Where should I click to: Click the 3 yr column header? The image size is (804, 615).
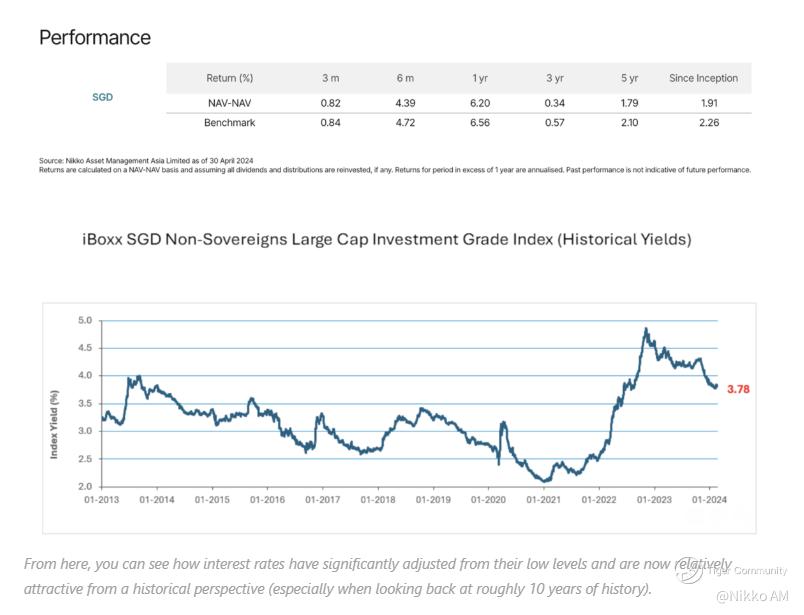(x=554, y=78)
